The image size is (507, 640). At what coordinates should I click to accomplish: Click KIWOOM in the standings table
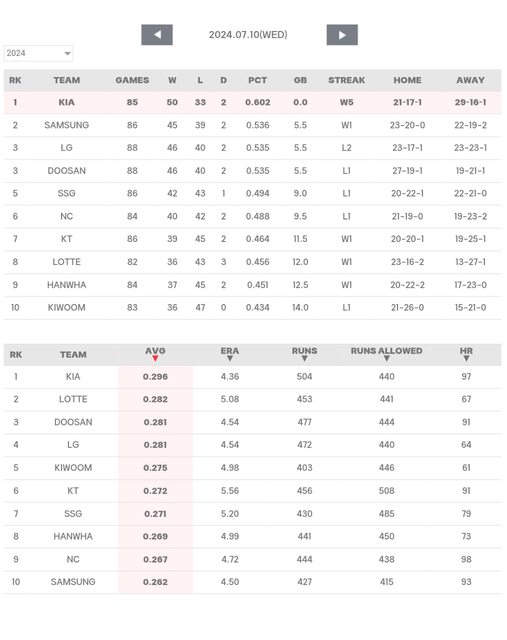67,308
